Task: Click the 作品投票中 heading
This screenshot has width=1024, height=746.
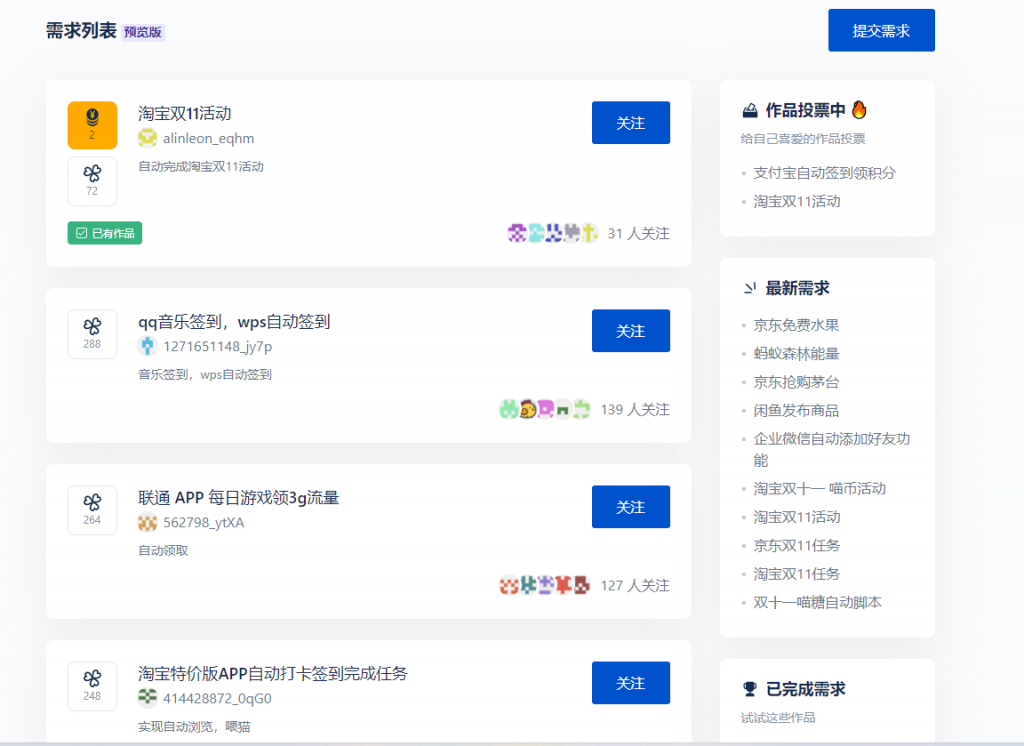Action: tap(805, 110)
